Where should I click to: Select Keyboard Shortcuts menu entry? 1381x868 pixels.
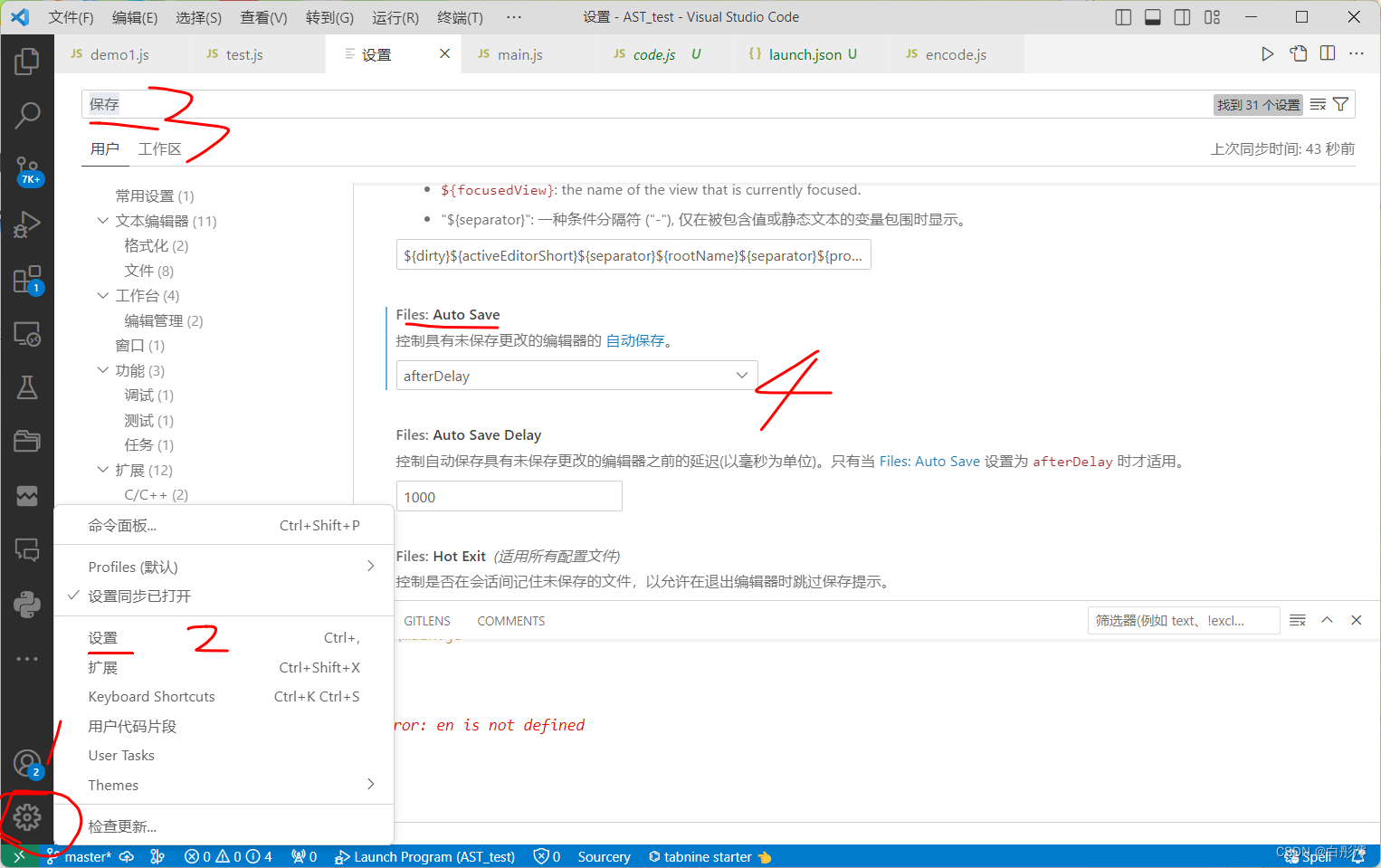(224, 696)
